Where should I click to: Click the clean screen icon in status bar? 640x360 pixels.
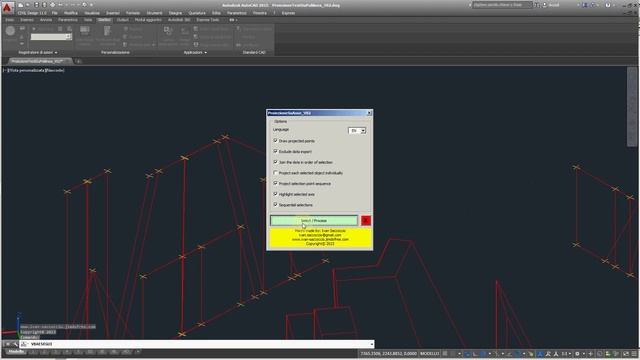click(x=626, y=353)
